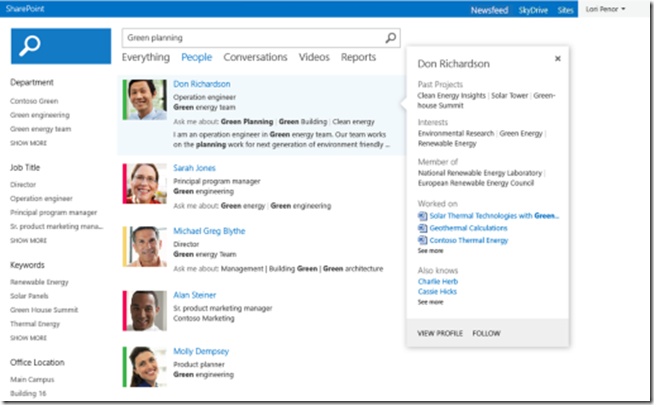Open the Geothermal Calculations file

pos(467,228)
